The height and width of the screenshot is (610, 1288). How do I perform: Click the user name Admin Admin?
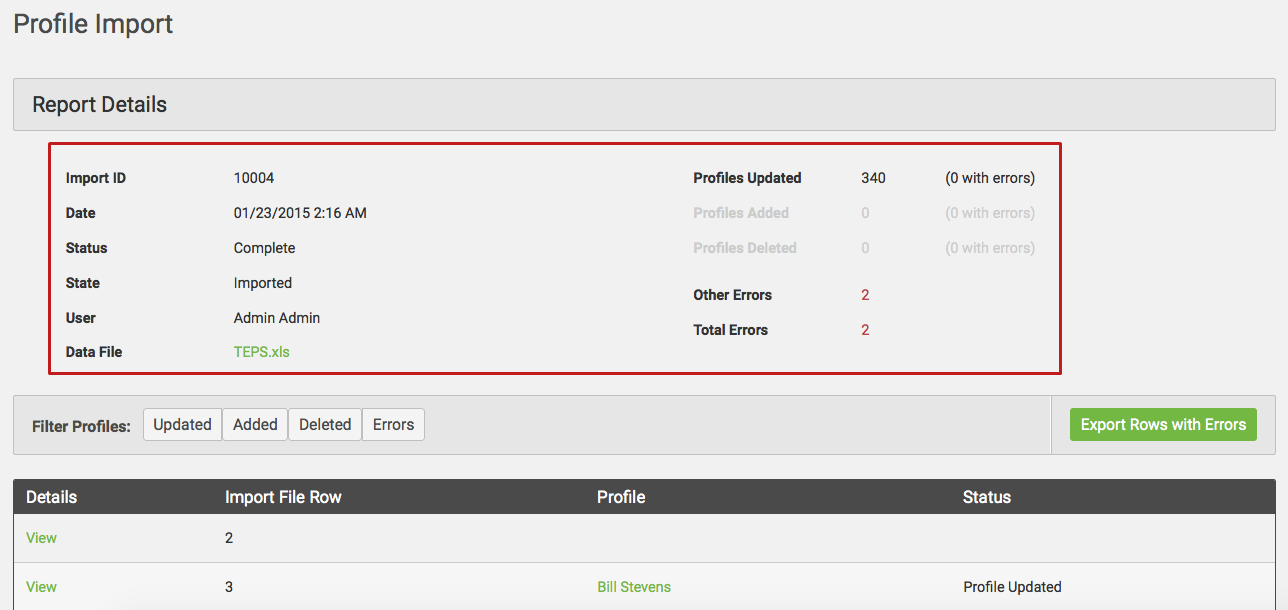277,318
